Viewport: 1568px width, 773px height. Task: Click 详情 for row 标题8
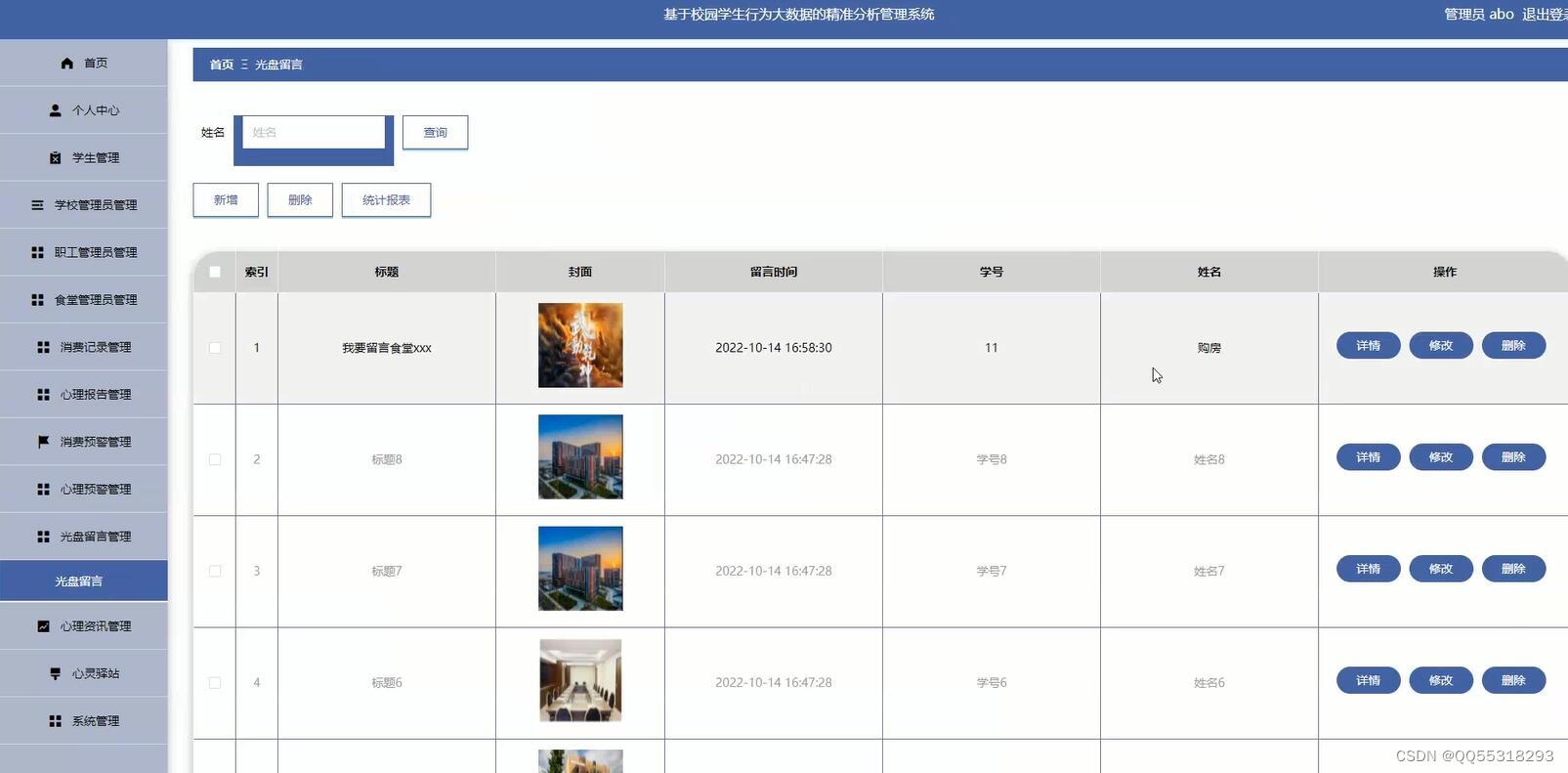point(1368,457)
